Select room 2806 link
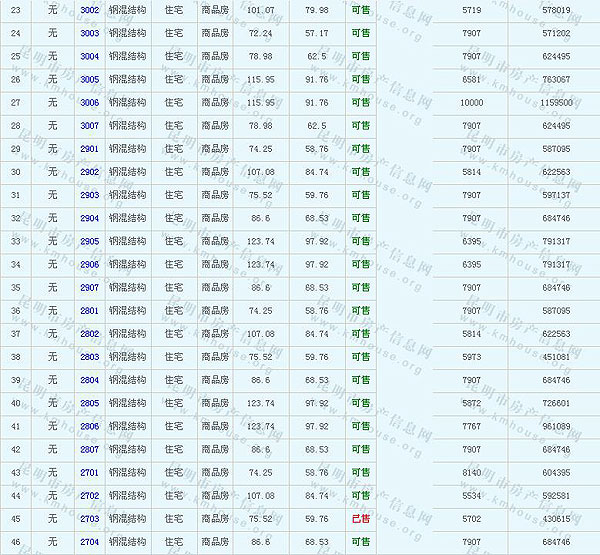The image size is (600, 555). [x=89, y=426]
